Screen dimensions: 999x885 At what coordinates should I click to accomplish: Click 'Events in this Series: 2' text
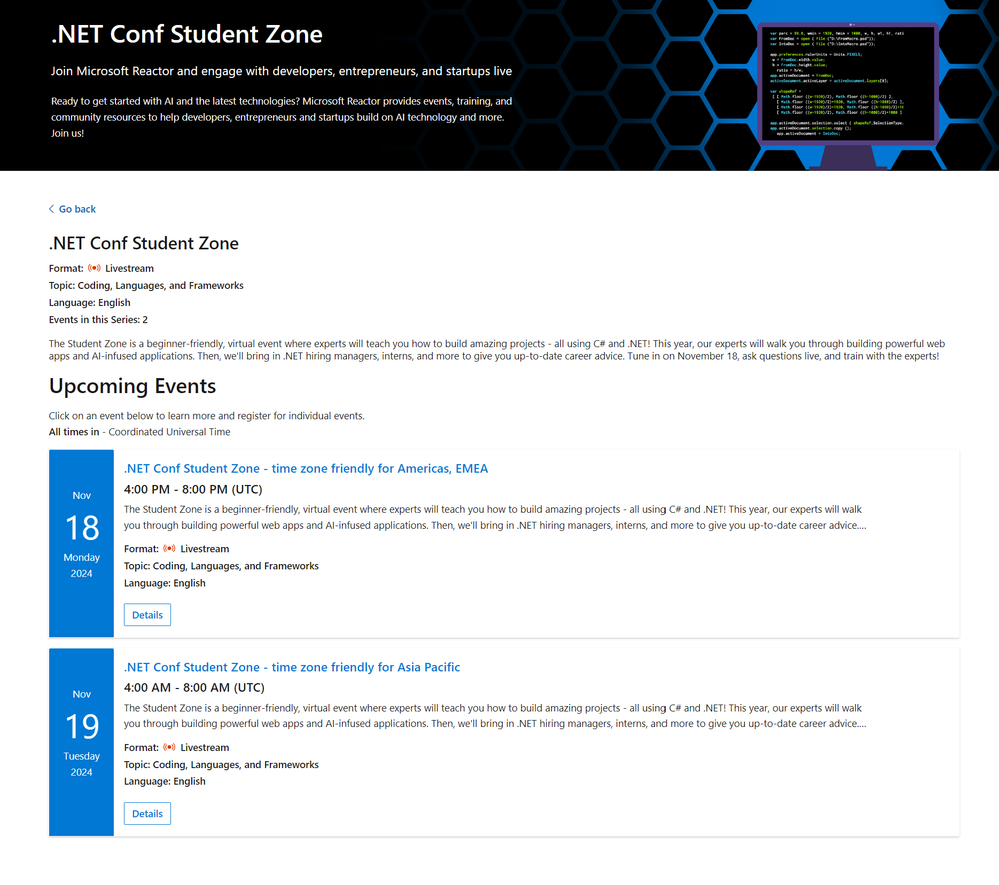pyautogui.click(x=98, y=320)
